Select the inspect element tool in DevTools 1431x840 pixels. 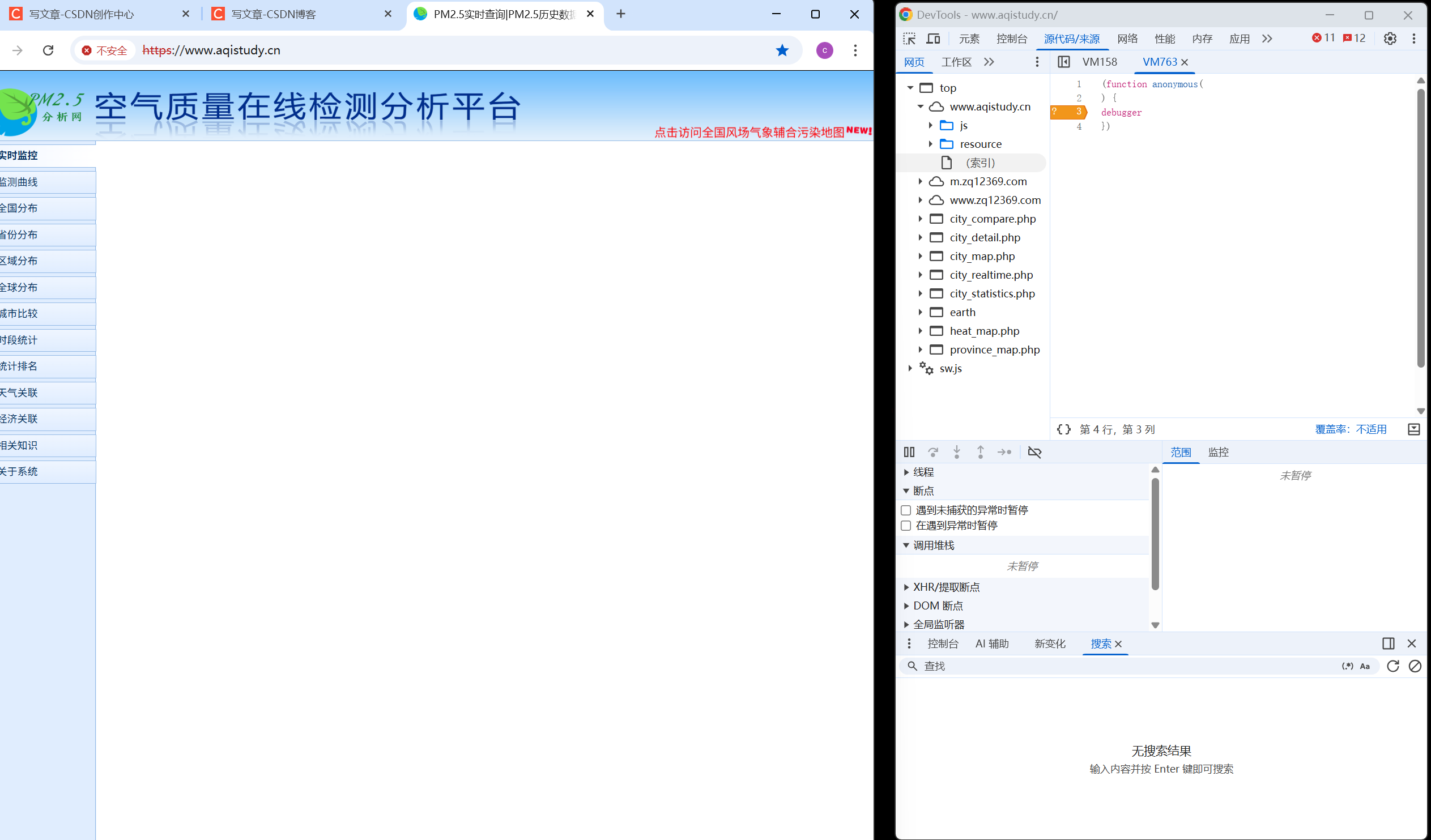pos(909,39)
